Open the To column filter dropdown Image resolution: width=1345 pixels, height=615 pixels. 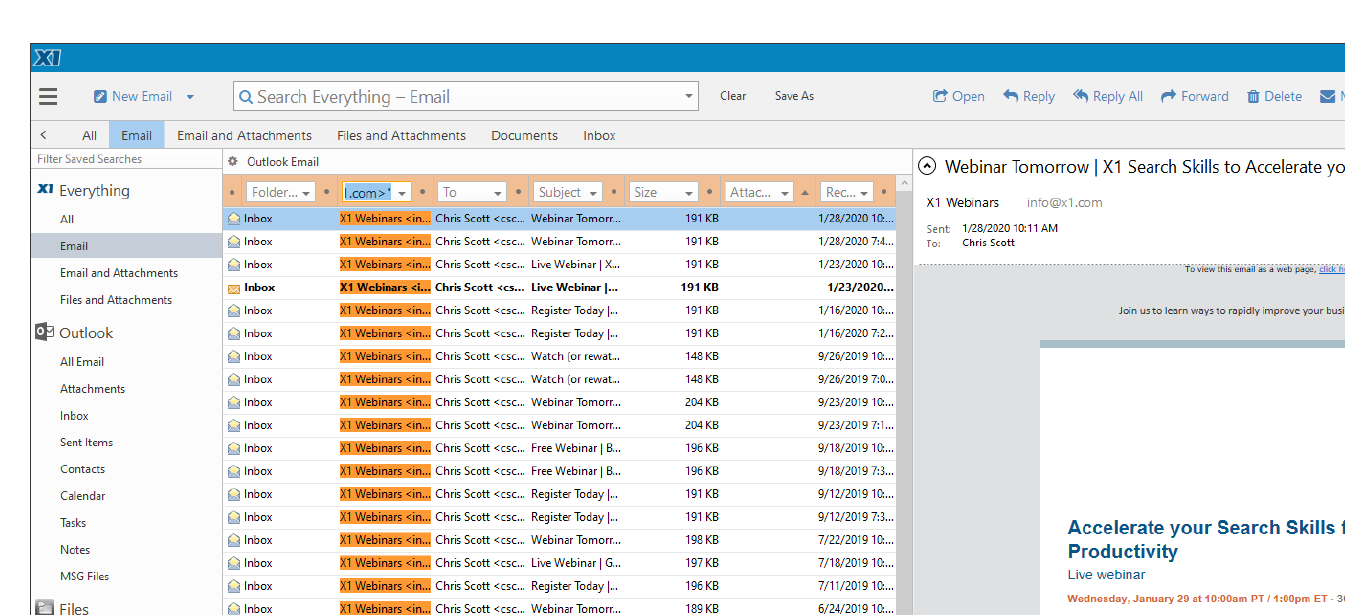point(498,192)
